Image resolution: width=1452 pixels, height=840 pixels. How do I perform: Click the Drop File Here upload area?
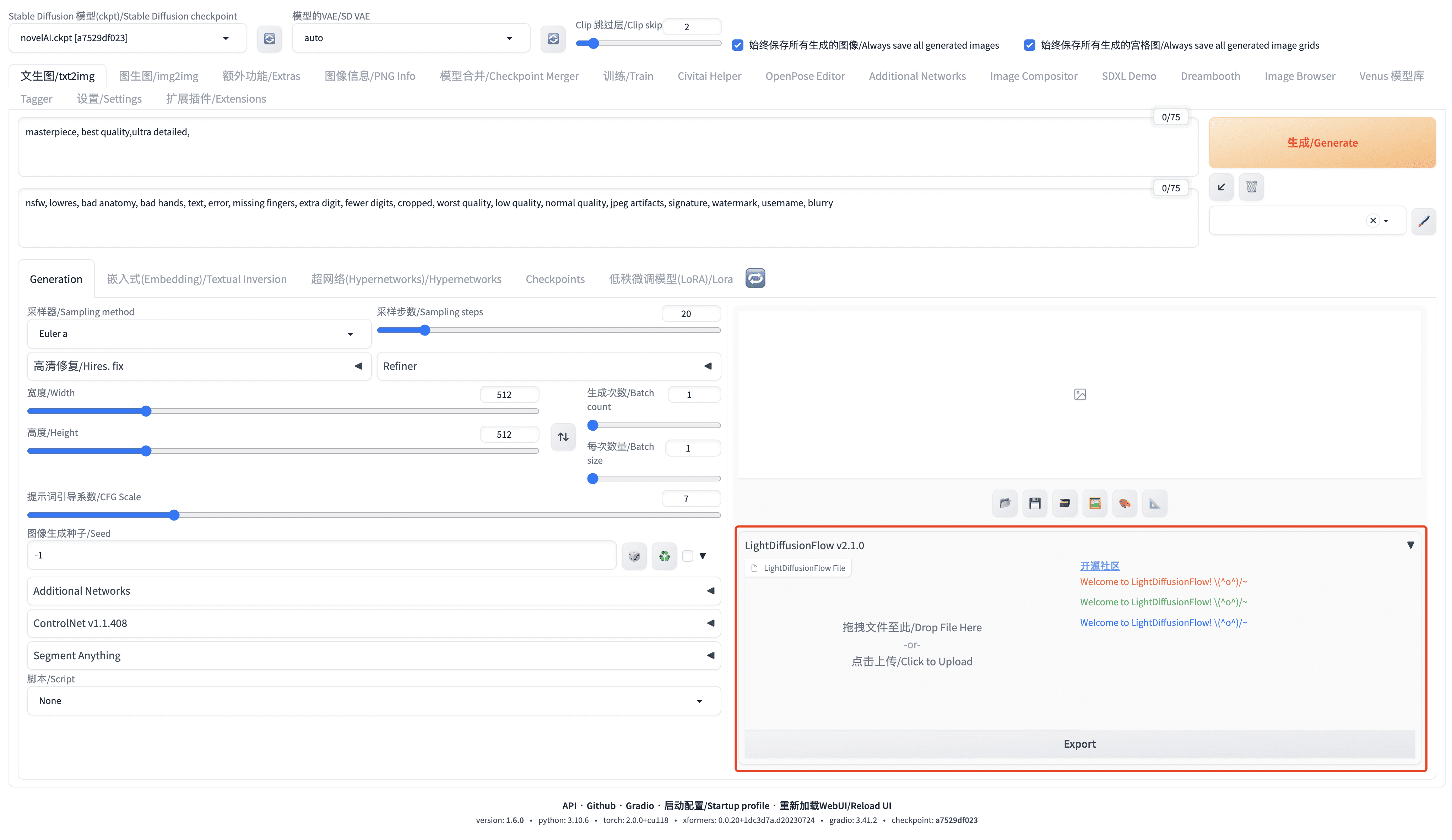pyautogui.click(x=911, y=644)
